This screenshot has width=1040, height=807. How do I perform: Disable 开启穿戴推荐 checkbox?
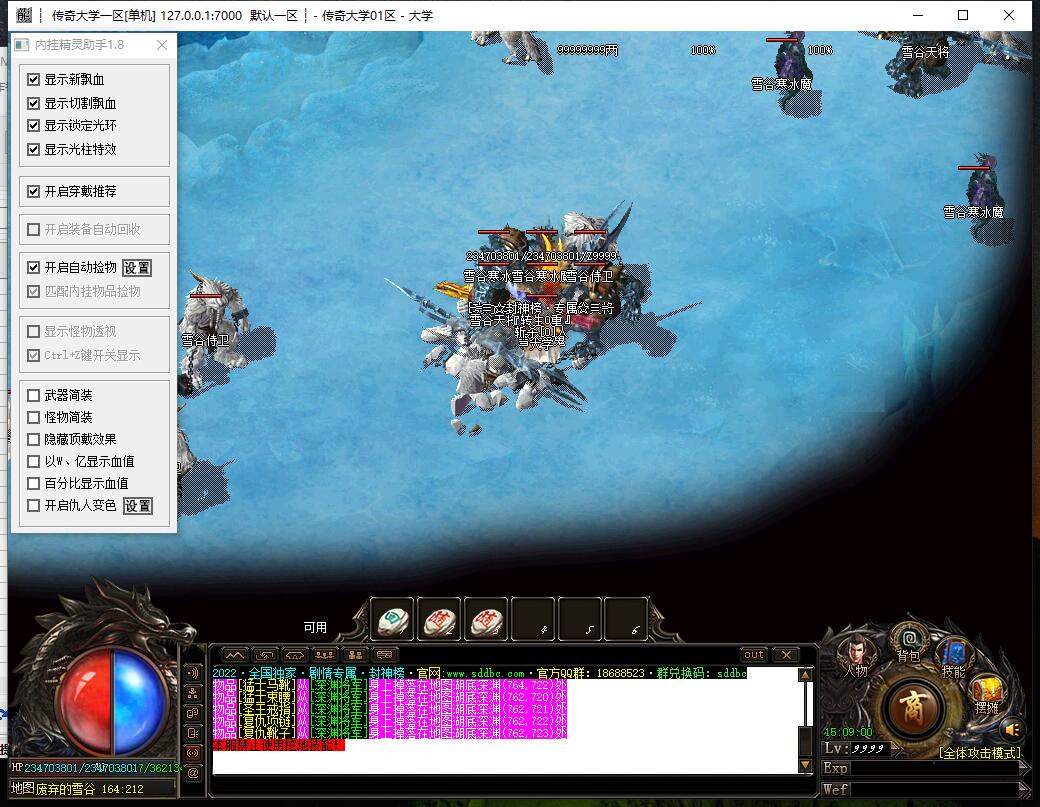pos(34,192)
